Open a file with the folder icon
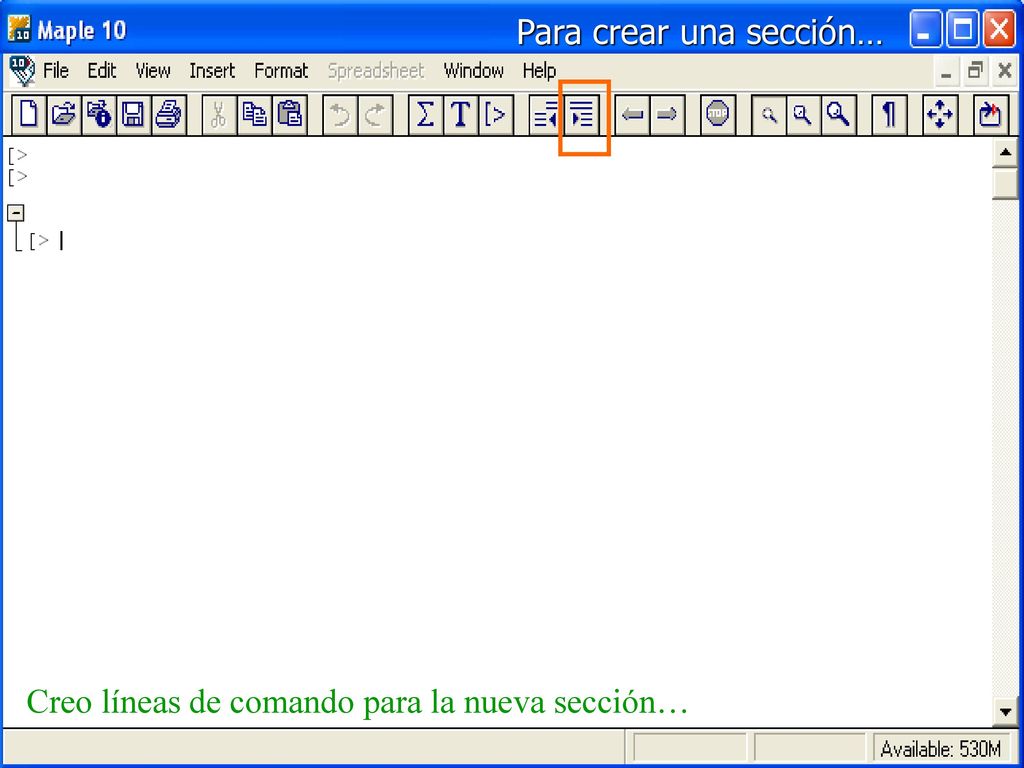1024x768 pixels. coord(64,115)
